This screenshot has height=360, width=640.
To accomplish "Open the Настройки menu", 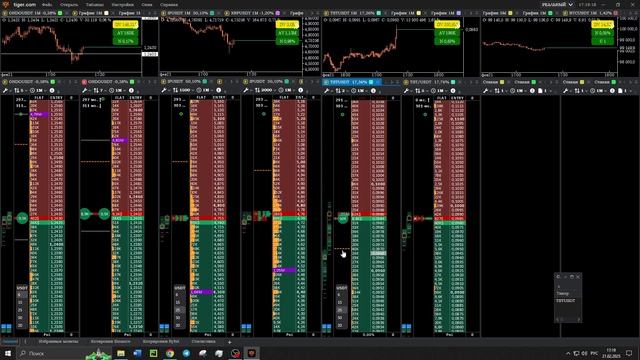I will (122, 4).
